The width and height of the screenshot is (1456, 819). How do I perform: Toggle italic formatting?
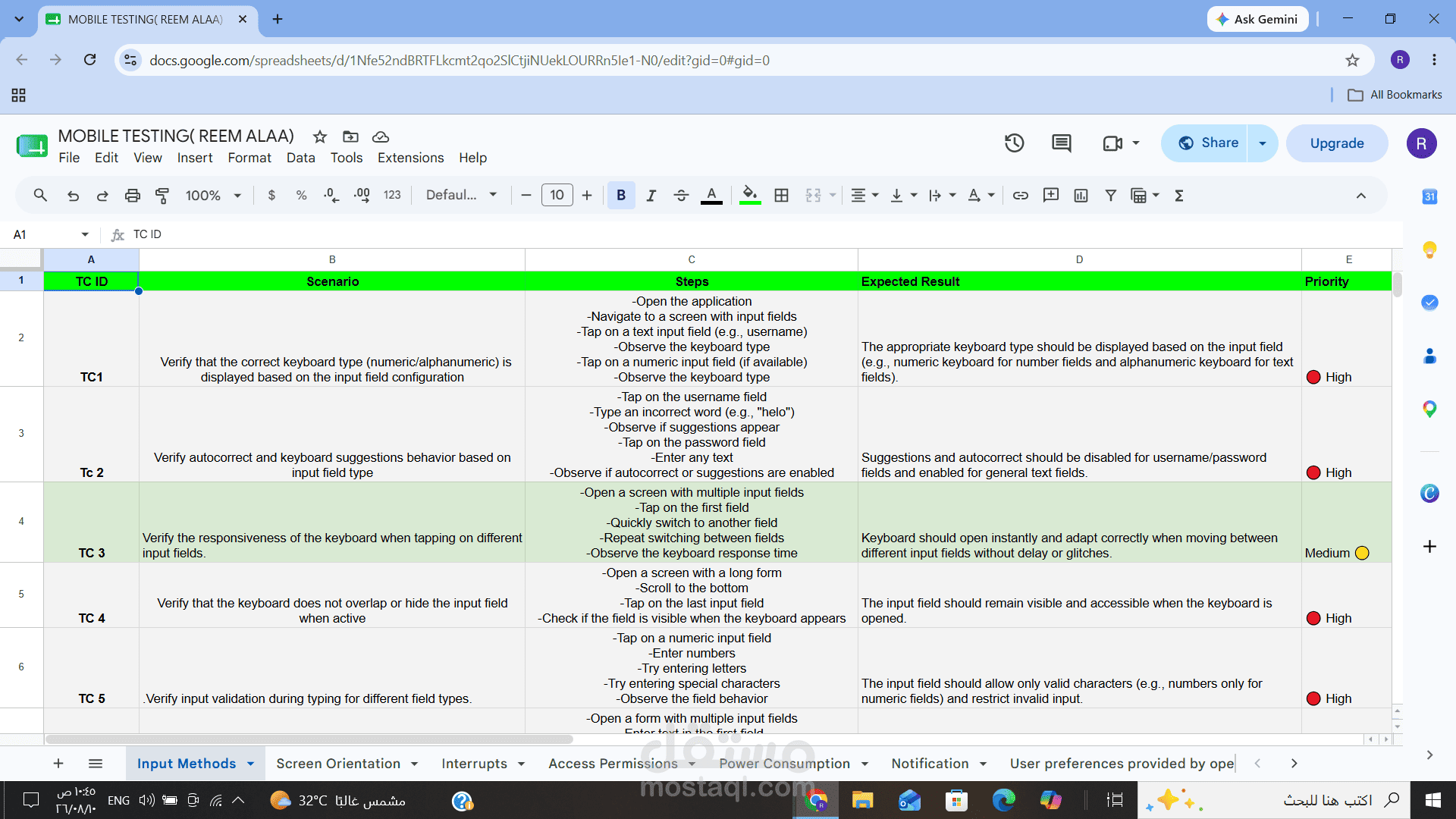pos(651,196)
